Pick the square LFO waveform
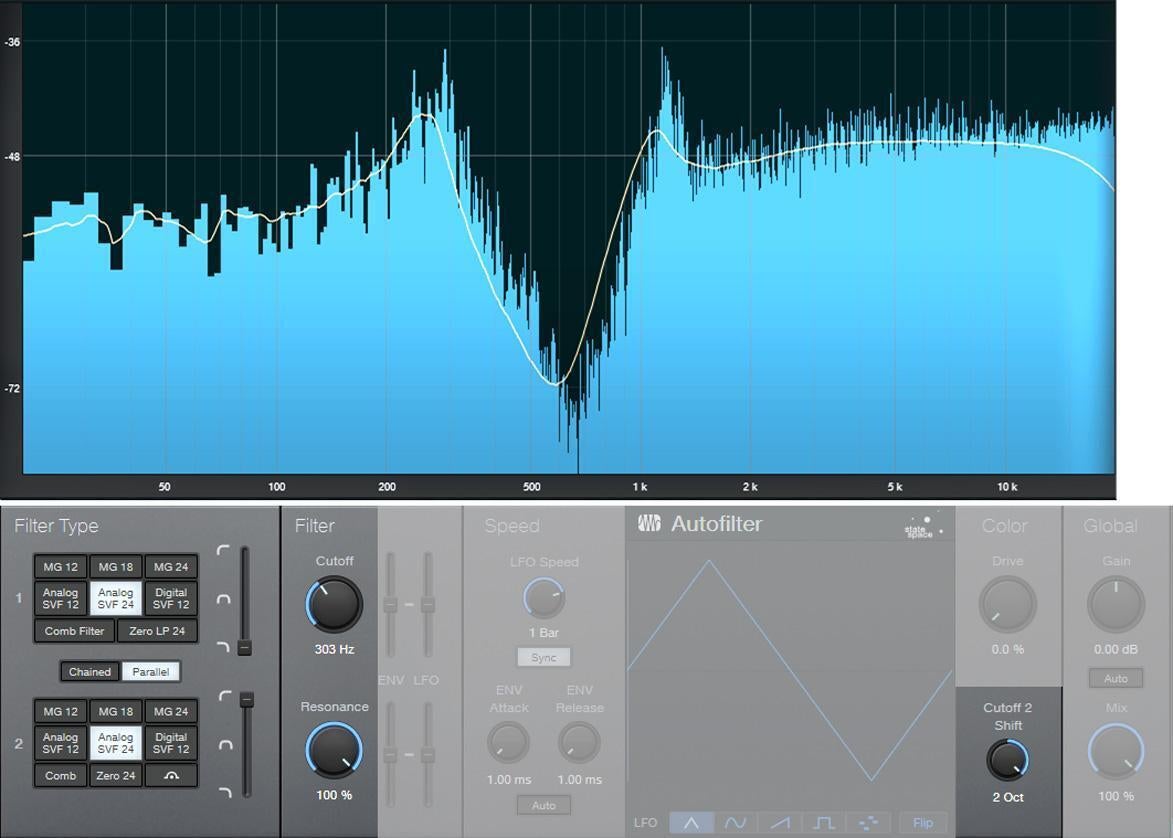 pyautogui.click(x=824, y=823)
